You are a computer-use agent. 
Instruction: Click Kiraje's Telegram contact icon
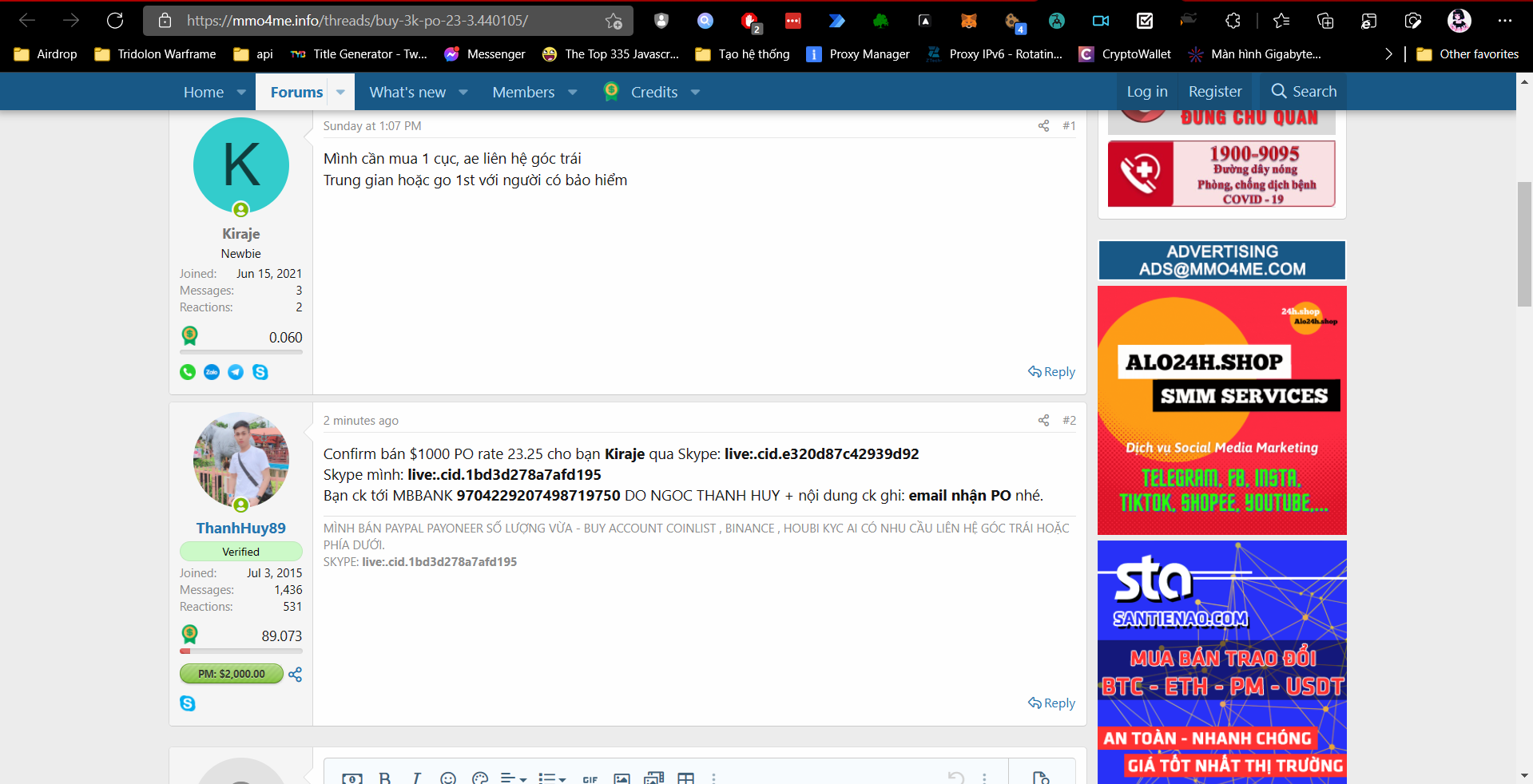click(236, 372)
